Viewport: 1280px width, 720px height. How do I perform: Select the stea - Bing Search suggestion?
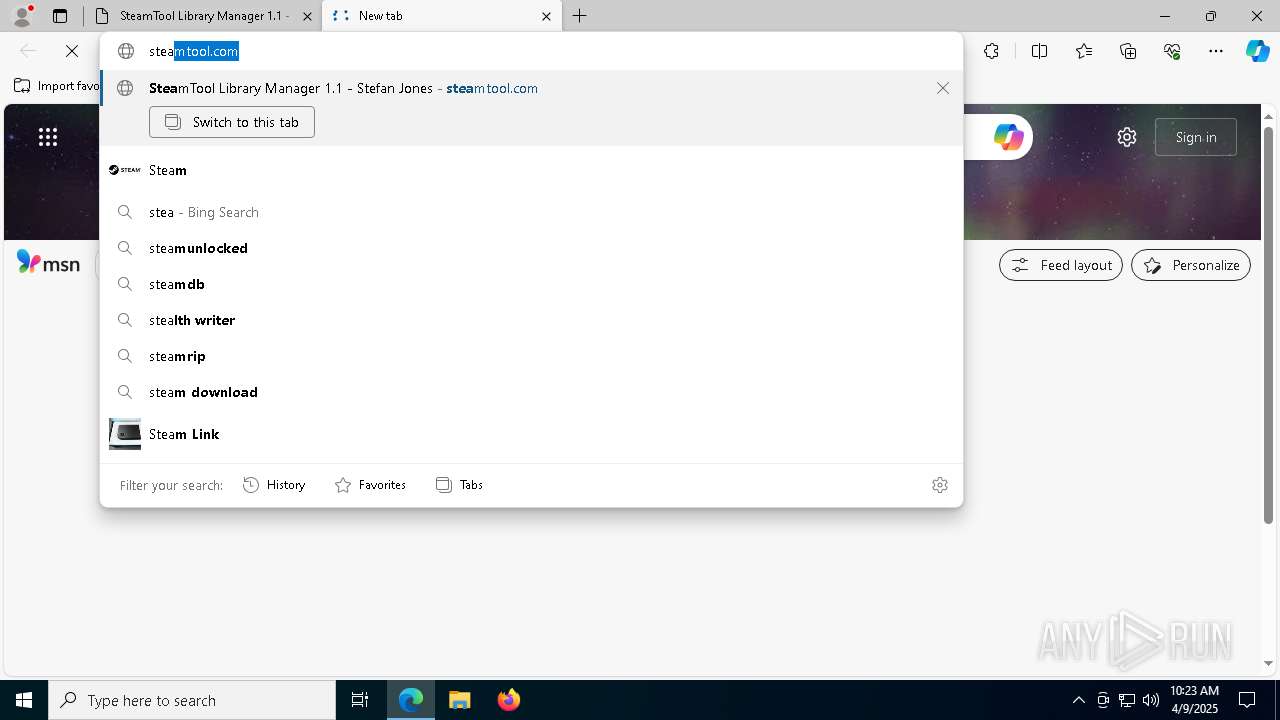tap(531, 212)
